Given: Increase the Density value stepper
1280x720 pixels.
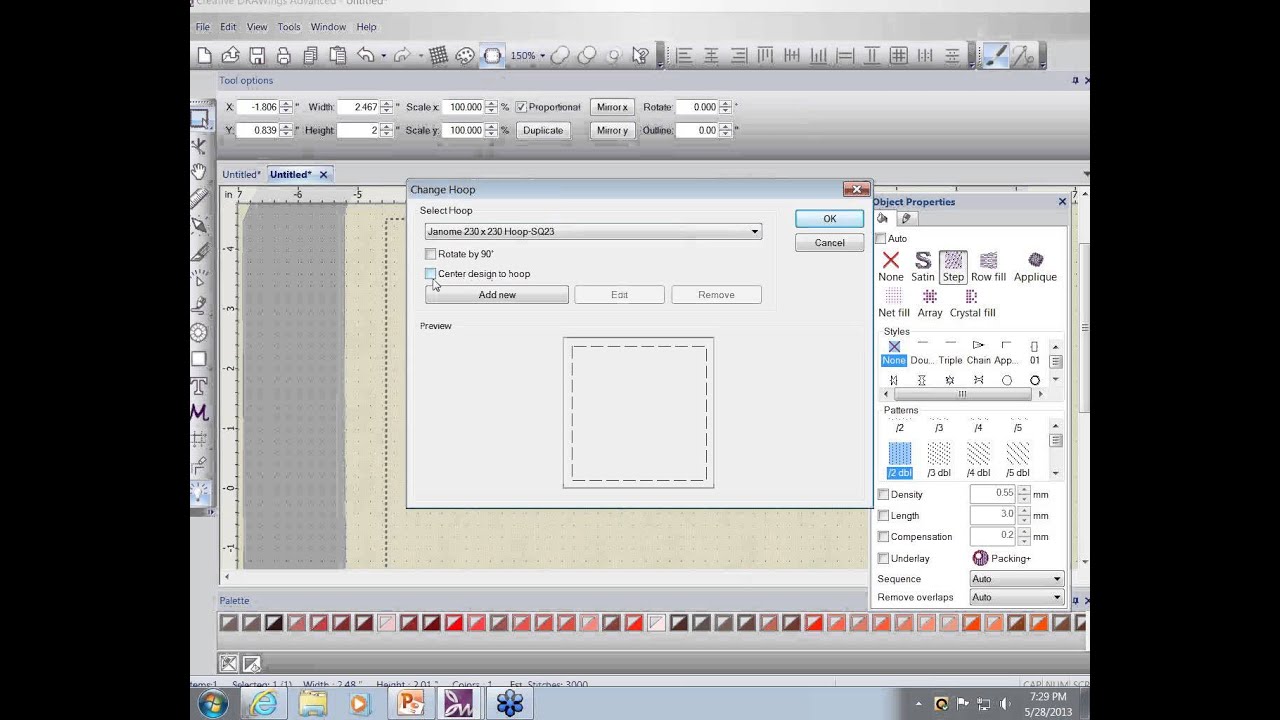Looking at the screenshot, I should [x=1023, y=490].
